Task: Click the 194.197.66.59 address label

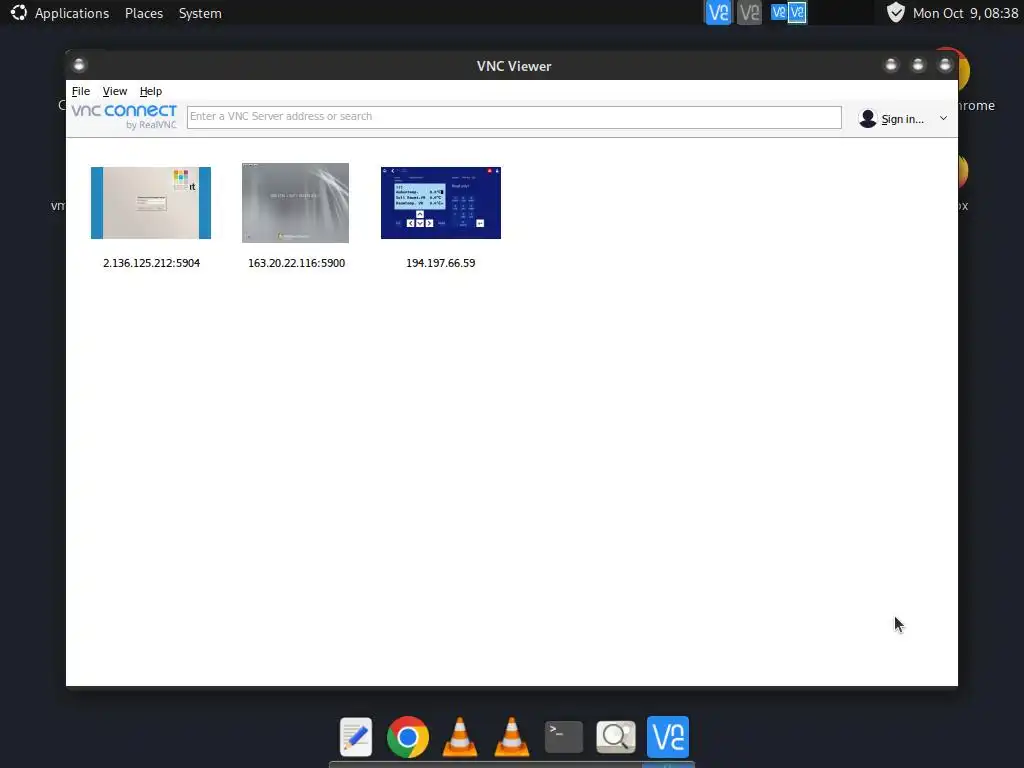Action: click(x=441, y=263)
